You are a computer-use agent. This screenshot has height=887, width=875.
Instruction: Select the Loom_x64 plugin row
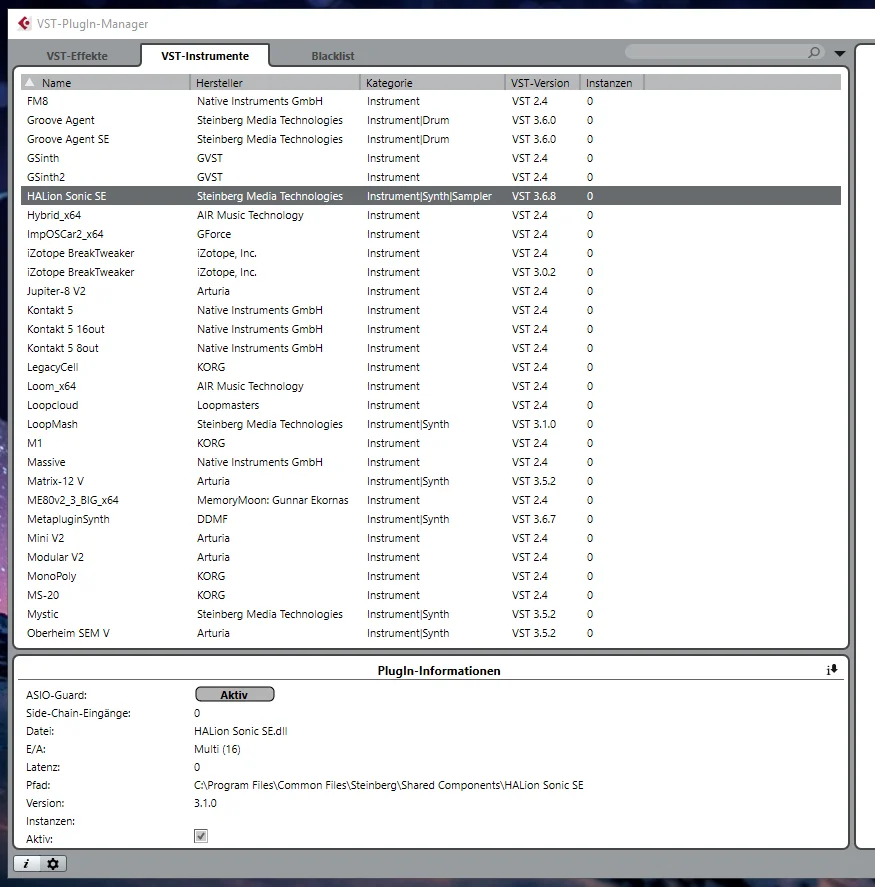tap(431, 386)
